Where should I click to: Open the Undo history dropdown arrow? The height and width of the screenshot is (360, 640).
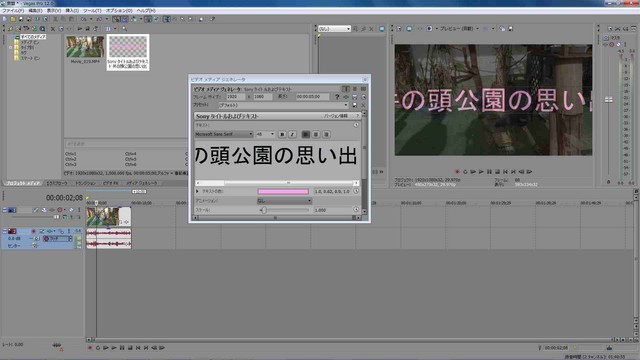91,19
